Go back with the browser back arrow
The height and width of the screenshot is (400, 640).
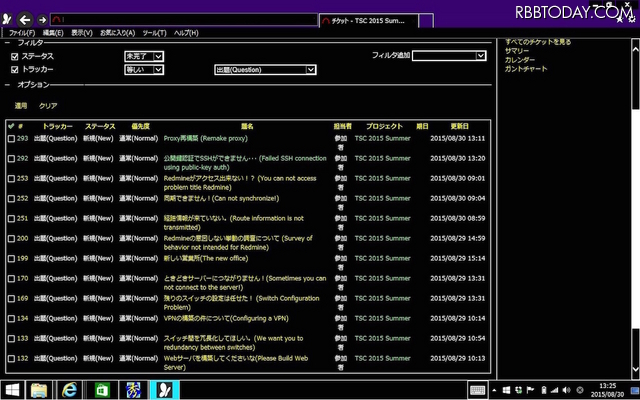(x=25, y=19)
